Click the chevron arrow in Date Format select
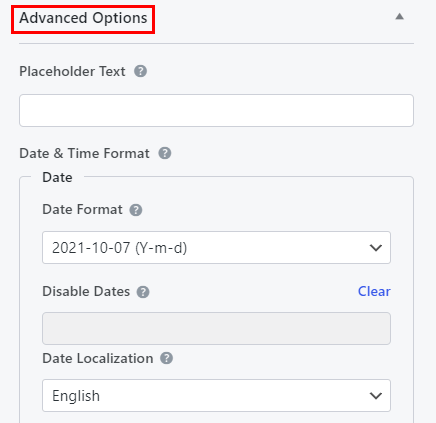 pos(376,248)
